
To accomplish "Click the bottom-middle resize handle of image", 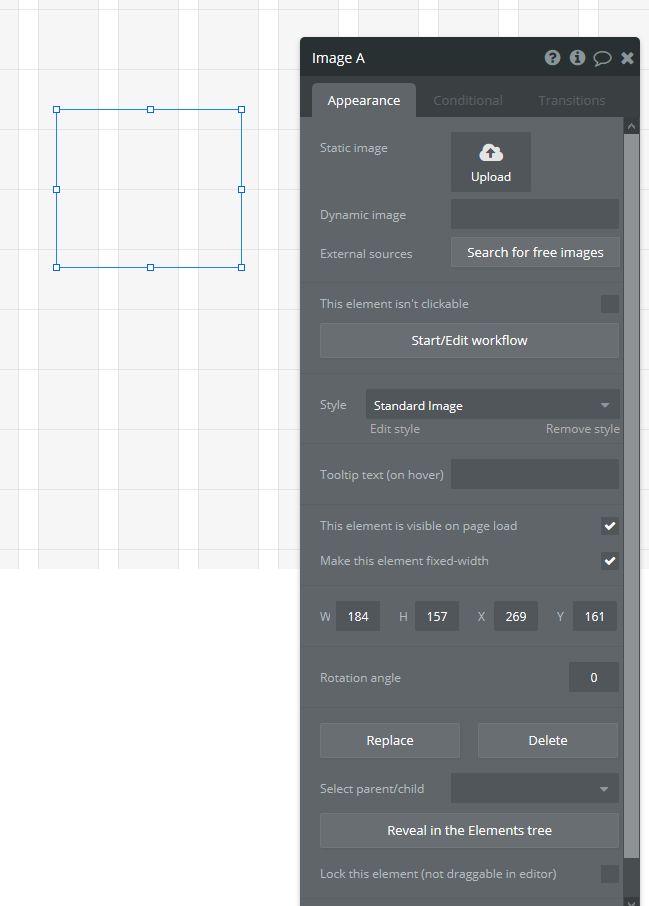I will pos(150,268).
